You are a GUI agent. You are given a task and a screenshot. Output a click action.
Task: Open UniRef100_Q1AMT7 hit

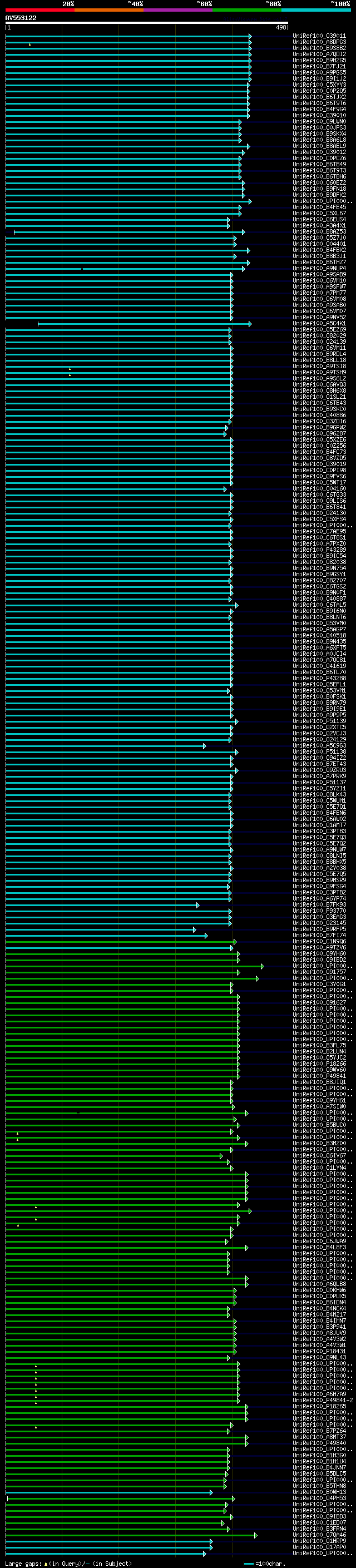(319, 825)
